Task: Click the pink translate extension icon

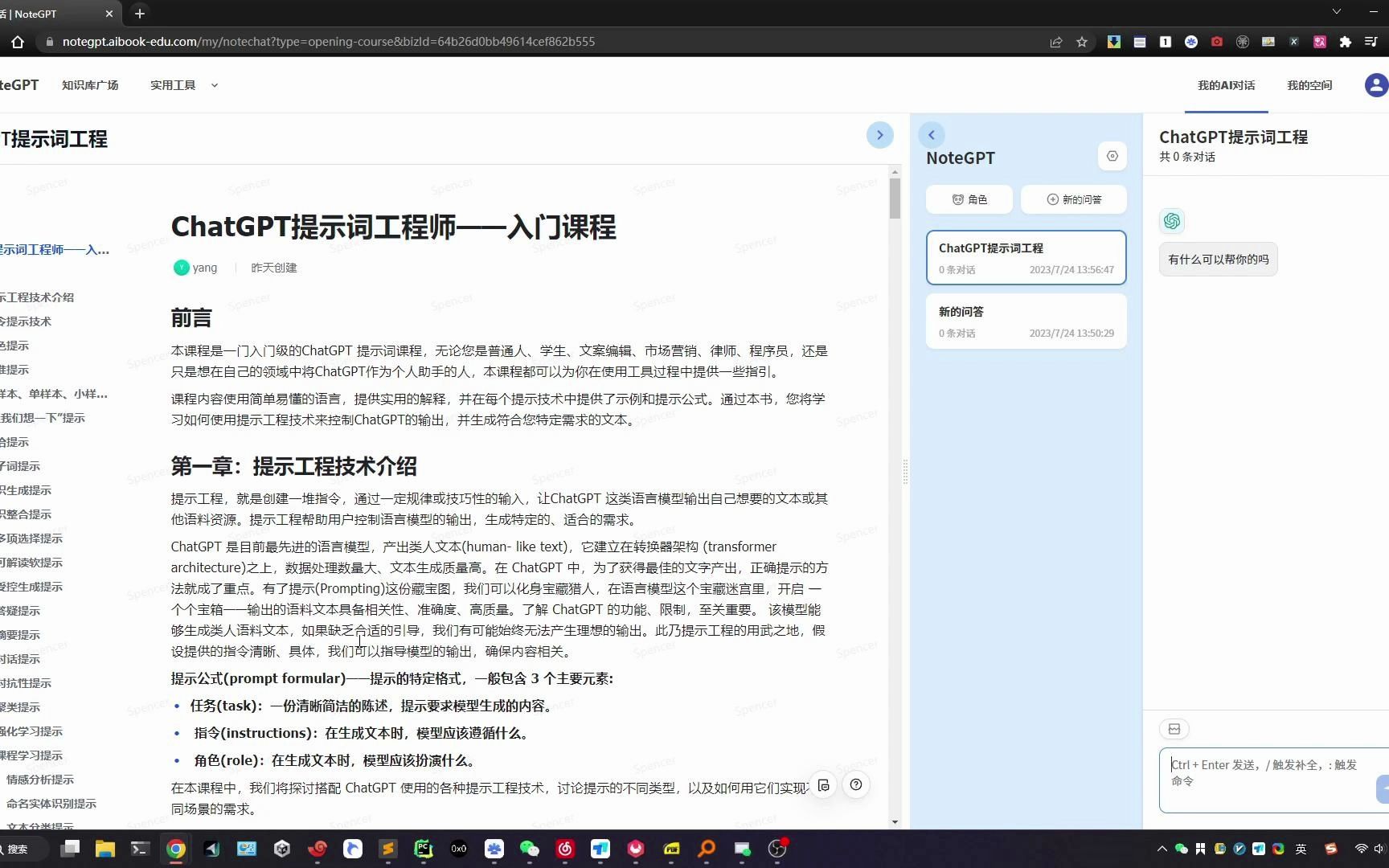Action: click(1320, 42)
